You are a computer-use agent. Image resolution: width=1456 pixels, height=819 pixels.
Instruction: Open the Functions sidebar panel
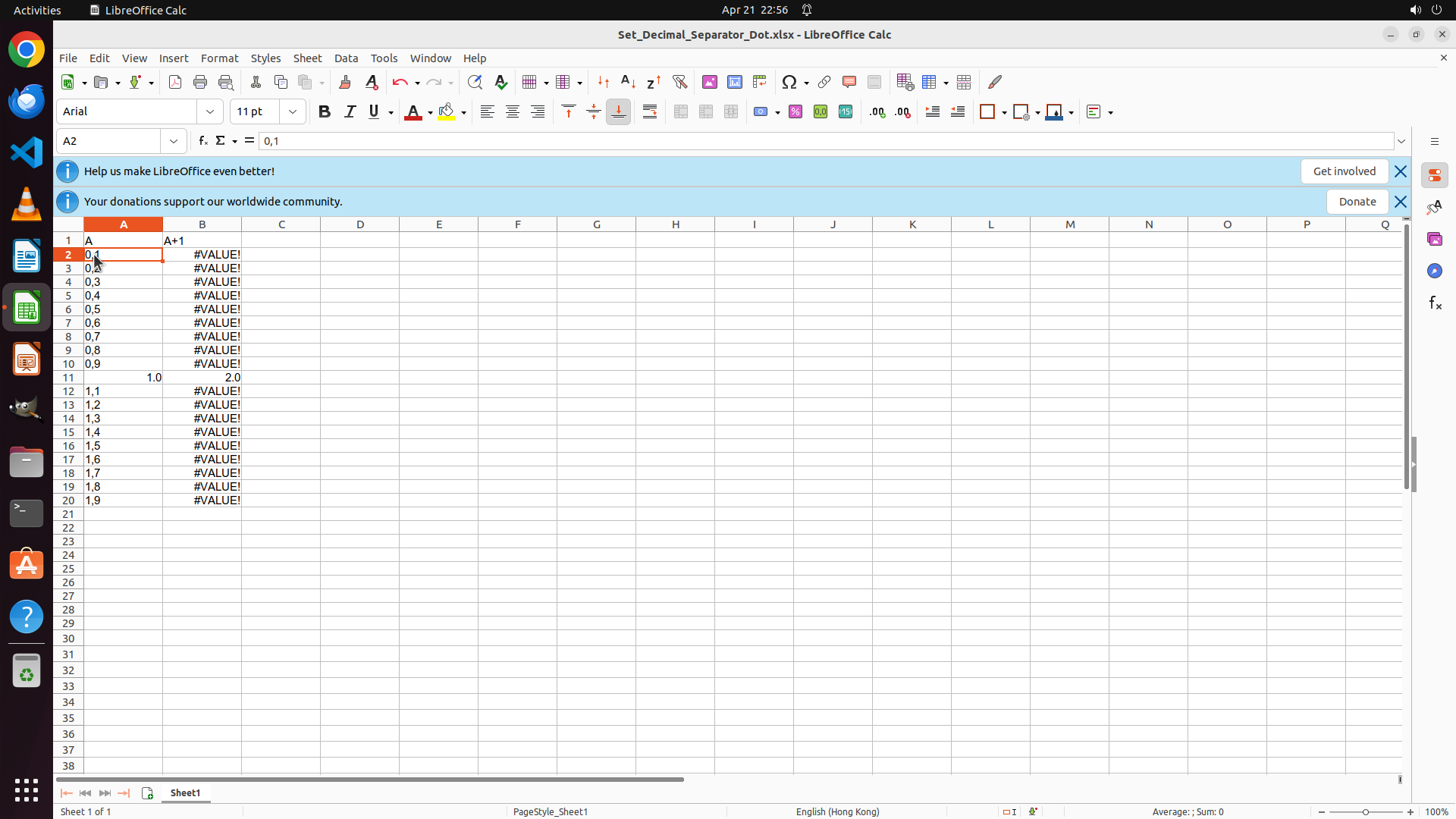1435,303
